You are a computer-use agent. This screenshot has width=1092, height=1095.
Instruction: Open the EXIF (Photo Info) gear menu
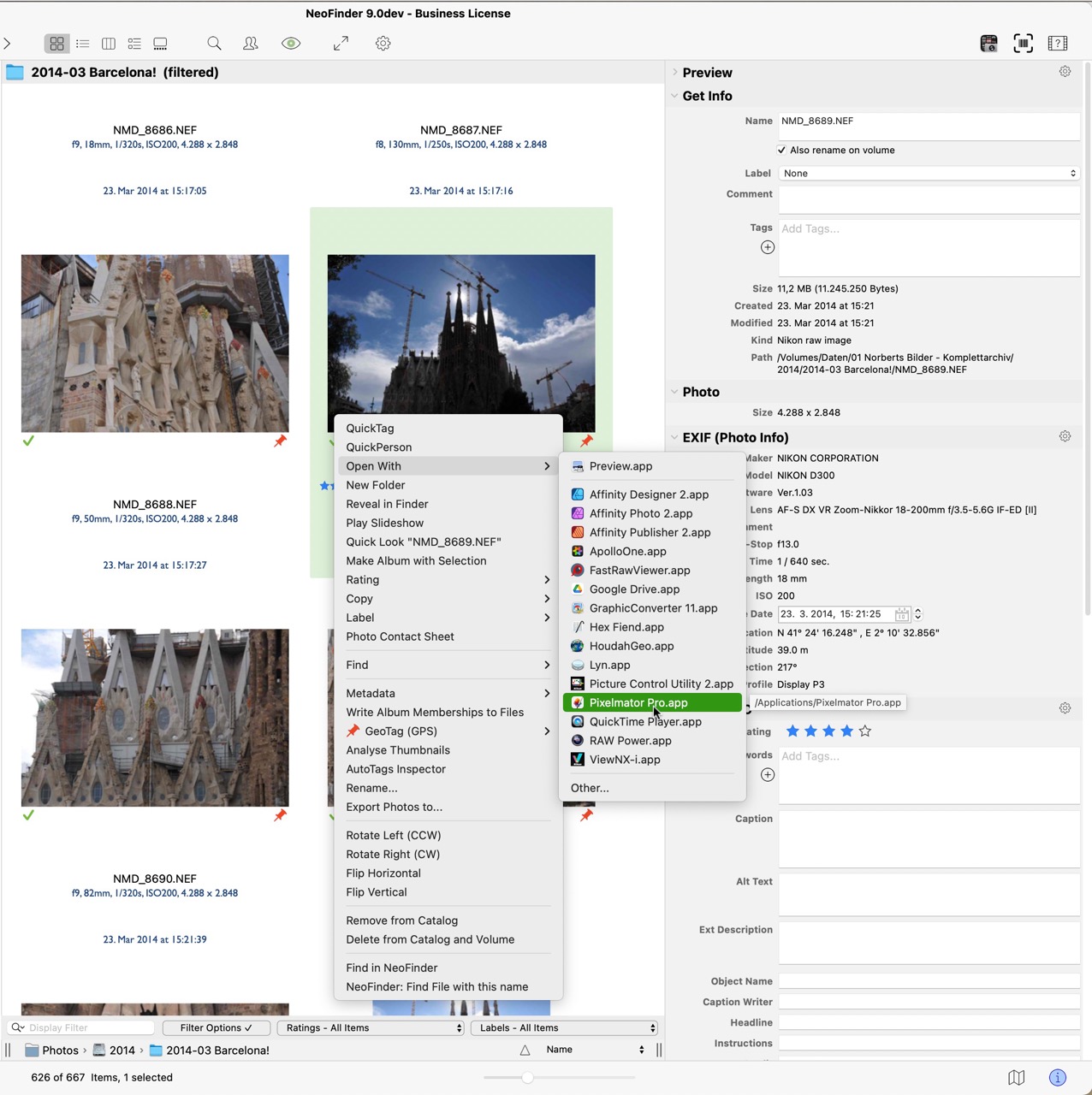click(1065, 436)
